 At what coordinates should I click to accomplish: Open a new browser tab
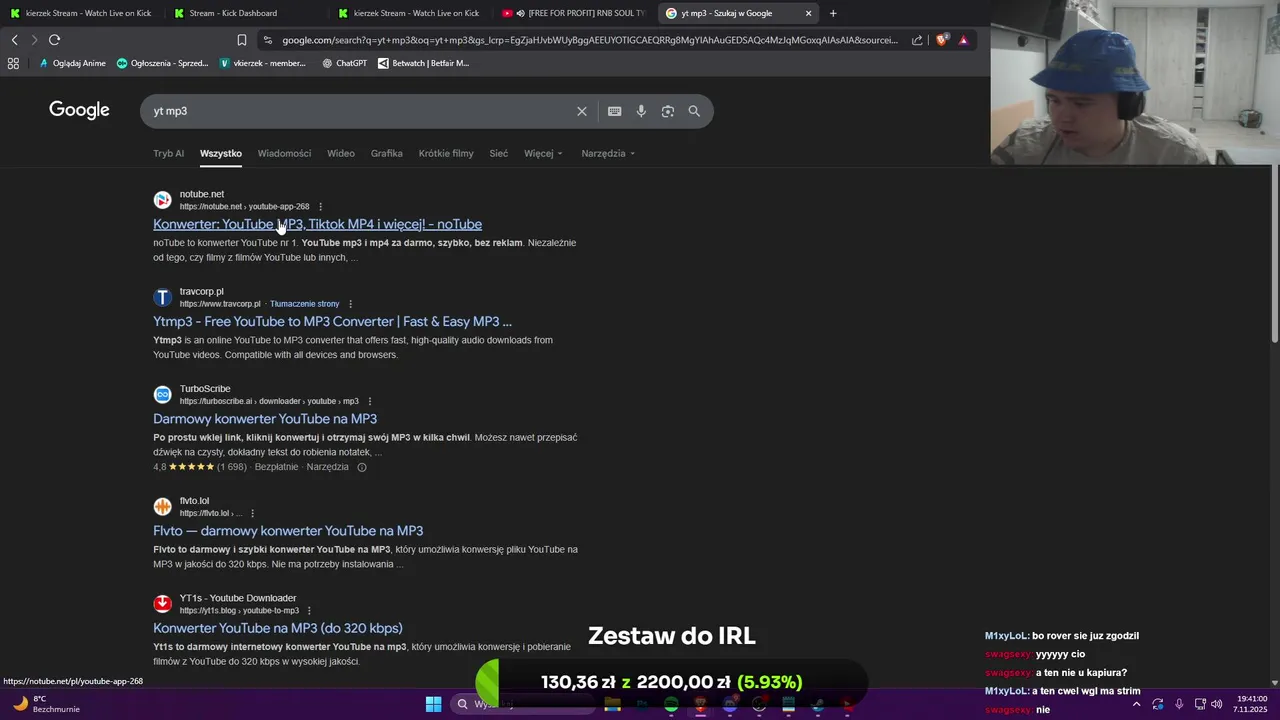(833, 13)
